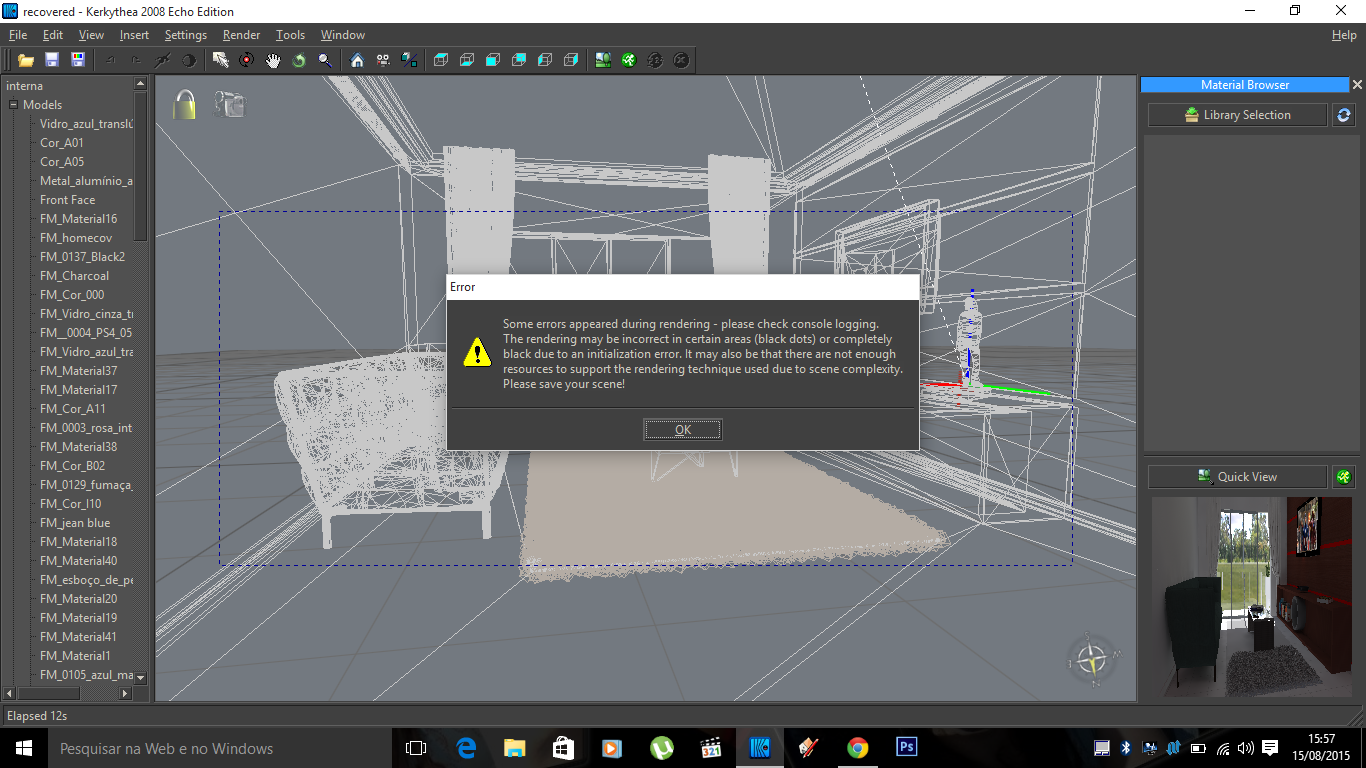Screen dimensions: 1366x768
Task: Click the Undo arrow toolbar icon
Action: click(x=111, y=60)
